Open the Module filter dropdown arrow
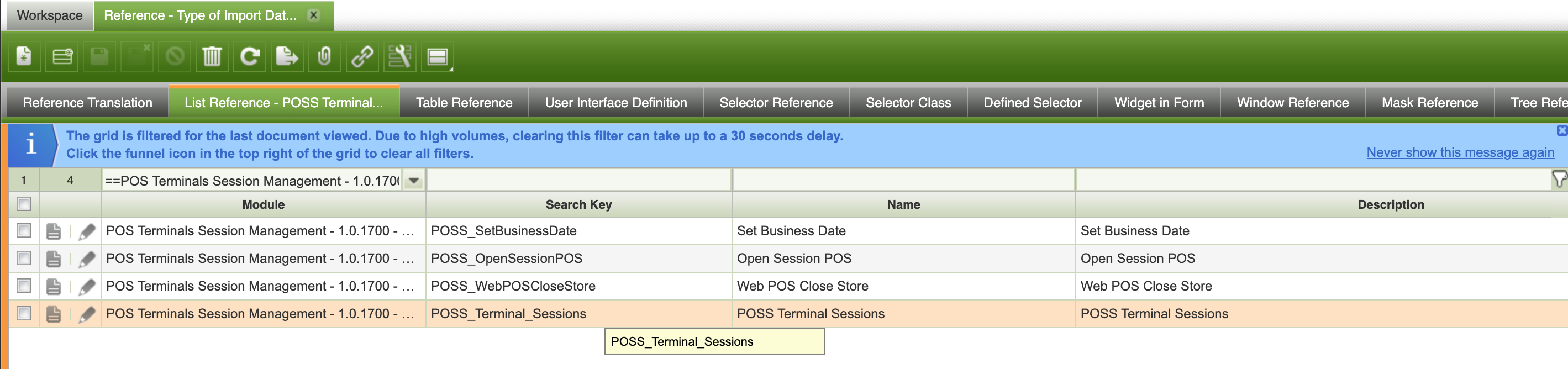 (414, 181)
